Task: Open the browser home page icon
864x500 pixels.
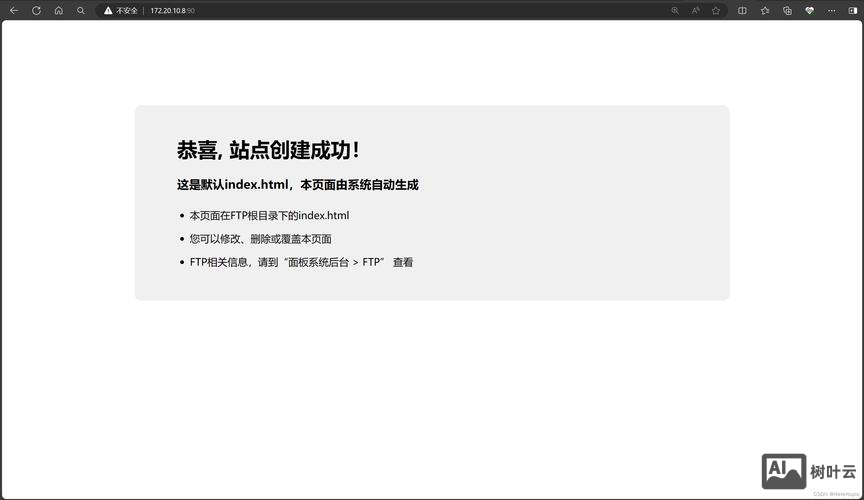Action: (x=58, y=10)
